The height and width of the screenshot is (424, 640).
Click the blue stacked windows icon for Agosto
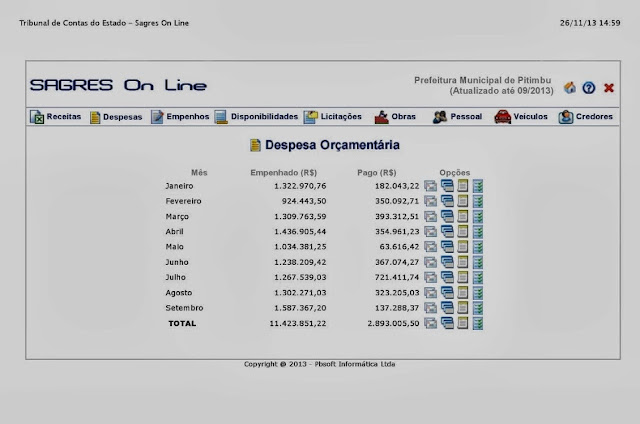[447, 293]
